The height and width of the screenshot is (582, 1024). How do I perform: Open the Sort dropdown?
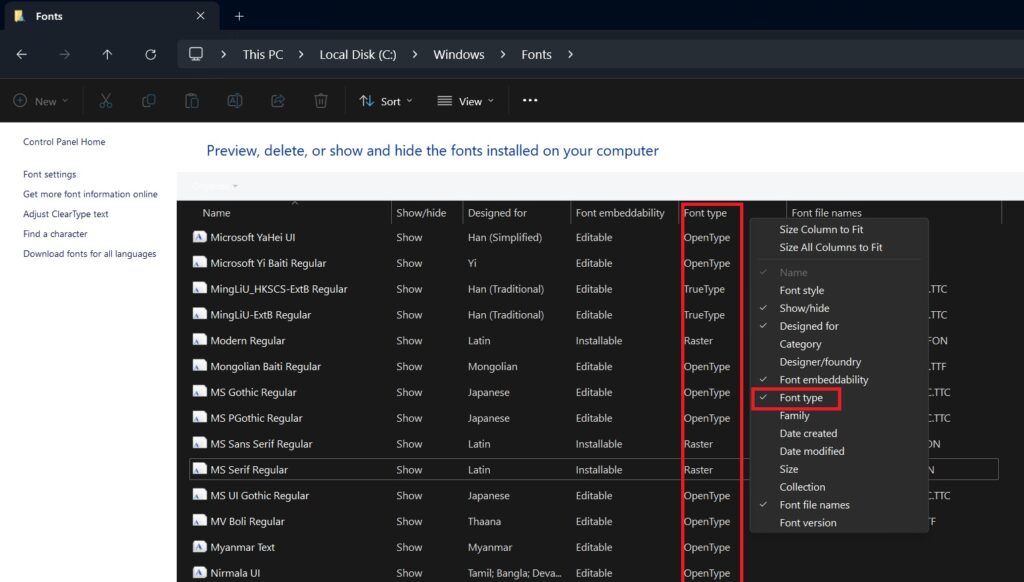pos(385,100)
